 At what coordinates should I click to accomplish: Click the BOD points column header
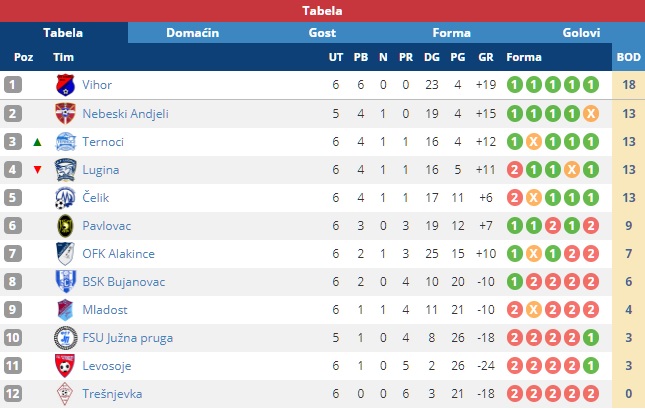click(628, 57)
